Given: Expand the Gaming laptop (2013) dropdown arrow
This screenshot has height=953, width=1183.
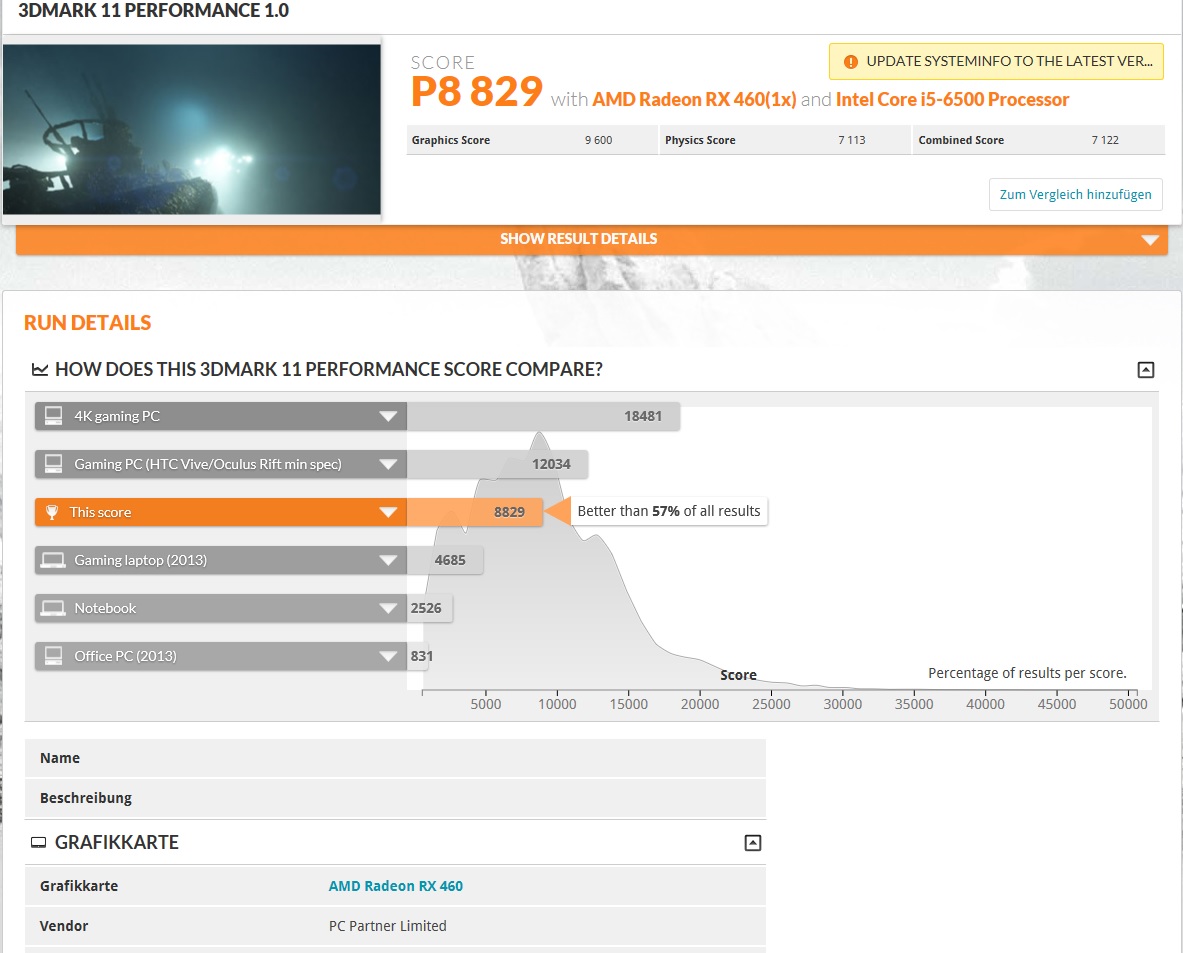Looking at the screenshot, I should coord(388,561).
